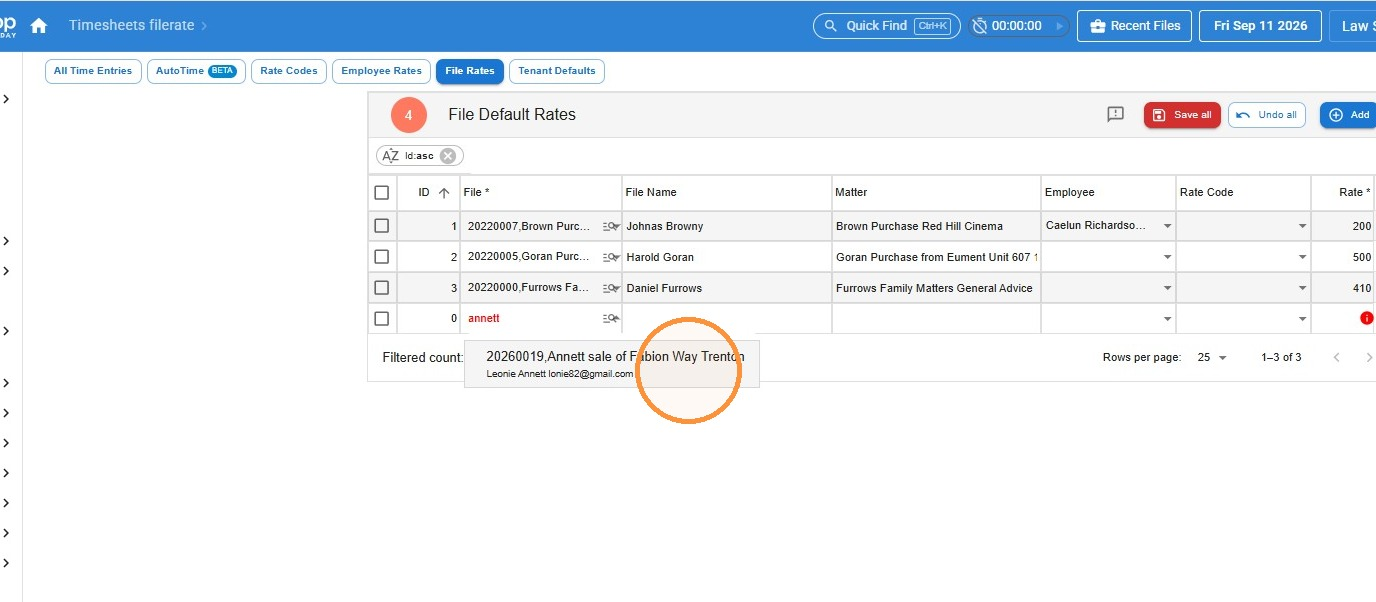Toggle the select-all header checkbox
Screen dimensions: 1376x602
coord(381,192)
